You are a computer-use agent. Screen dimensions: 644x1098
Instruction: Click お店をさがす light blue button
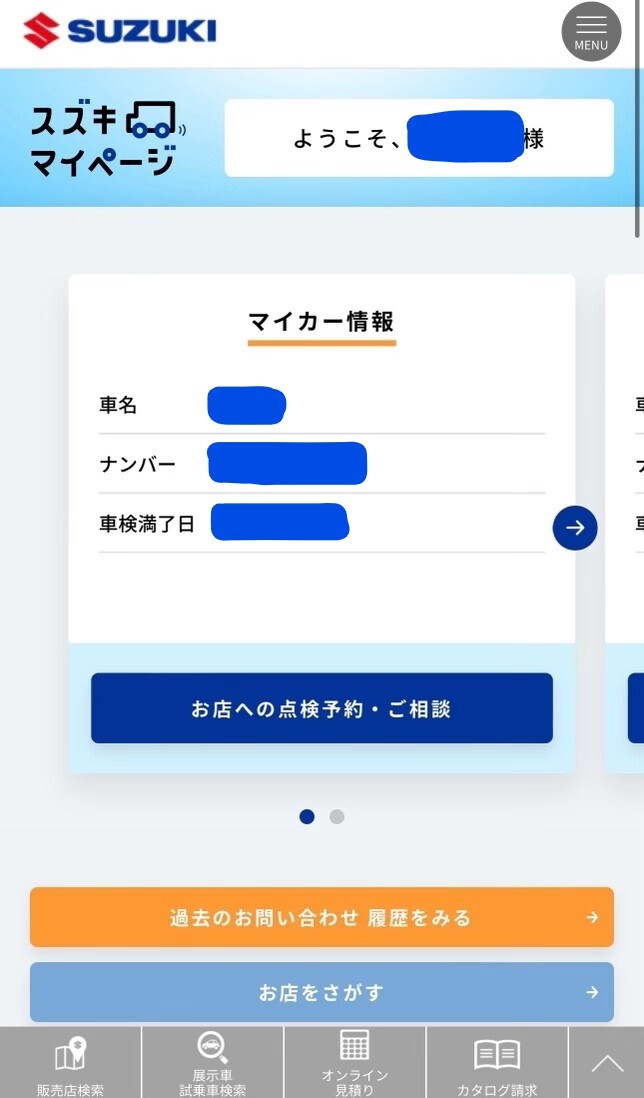[322, 992]
